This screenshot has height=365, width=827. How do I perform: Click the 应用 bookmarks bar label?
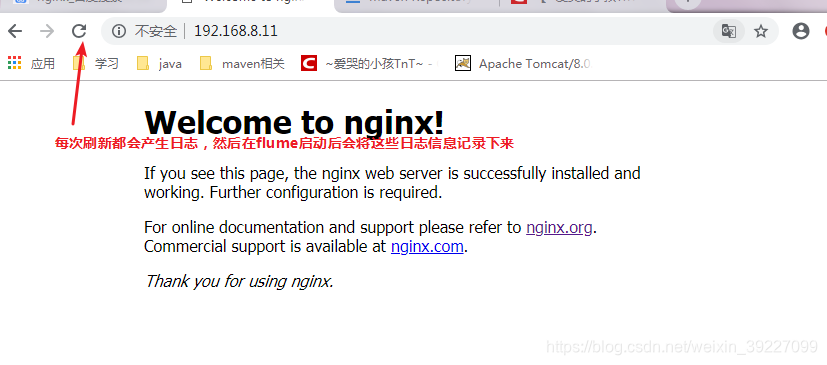[x=43, y=64]
